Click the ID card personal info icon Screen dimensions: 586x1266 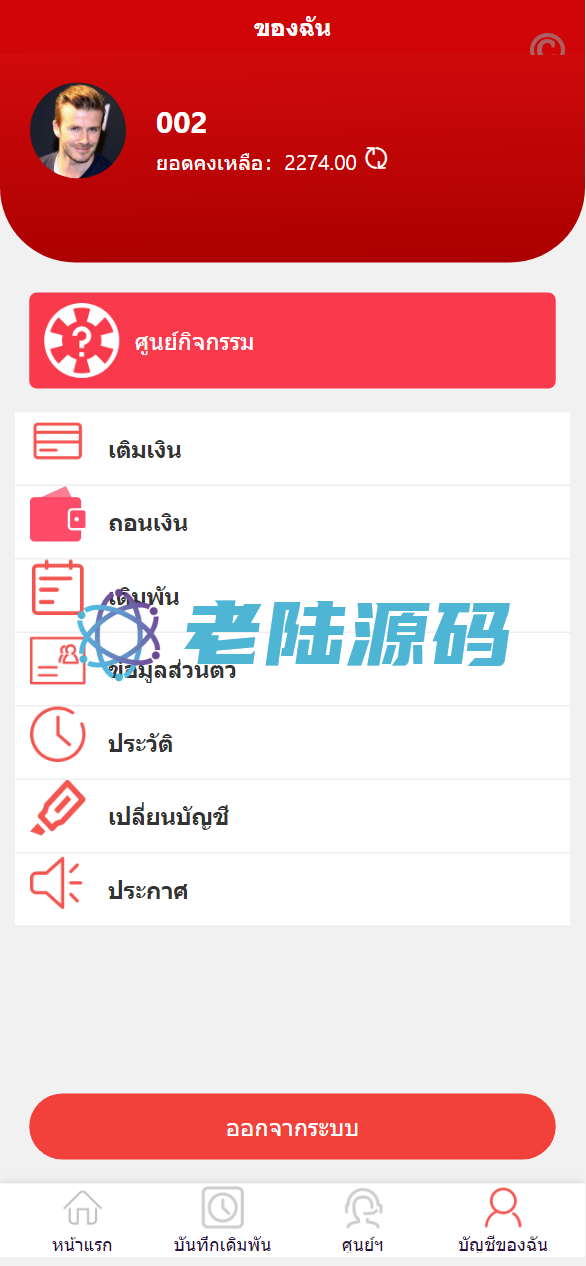57,661
